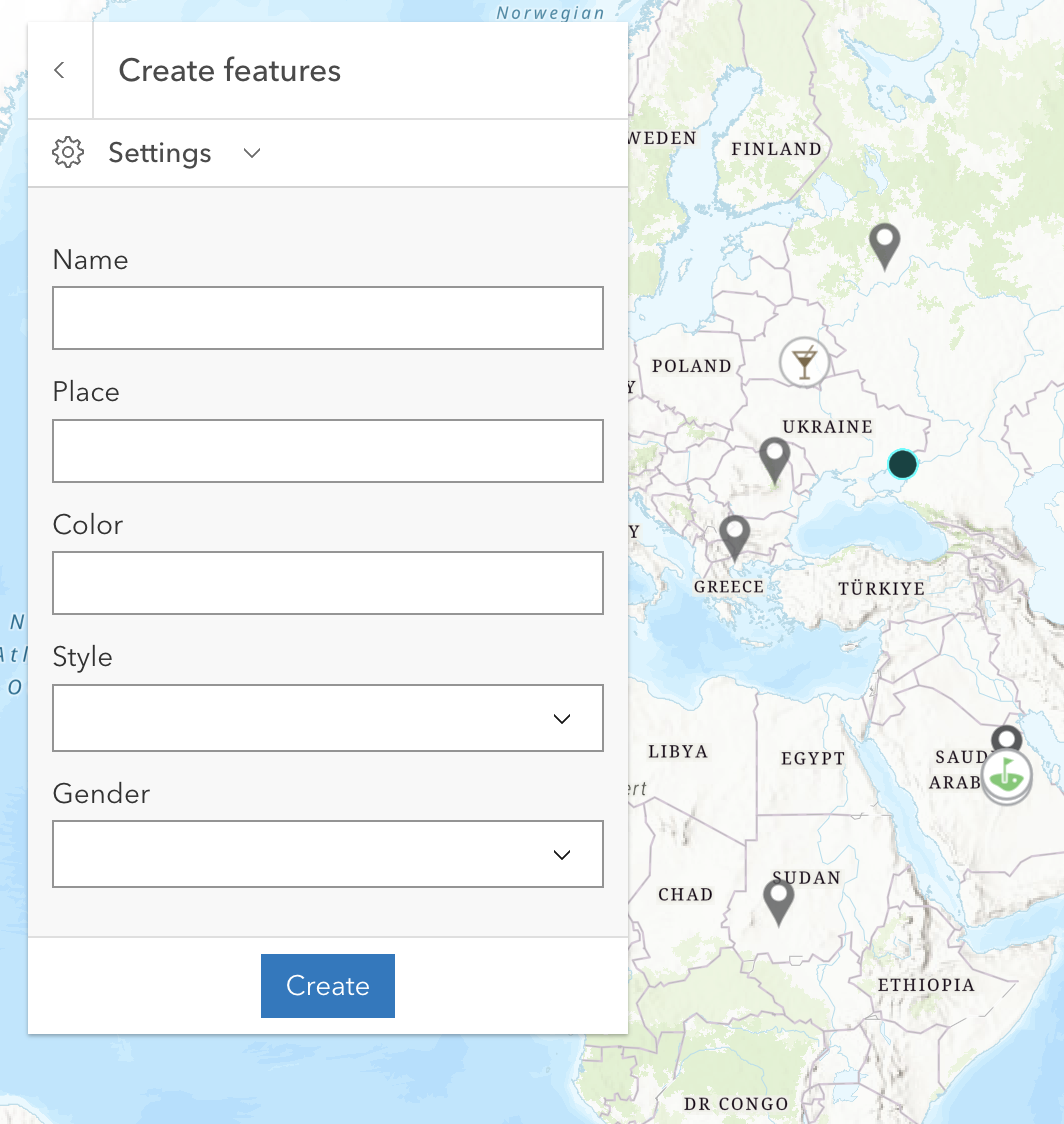The height and width of the screenshot is (1124, 1064).
Task: Select the cocktail glass marker near Ukraine
Action: pyautogui.click(x=804, y=361)
